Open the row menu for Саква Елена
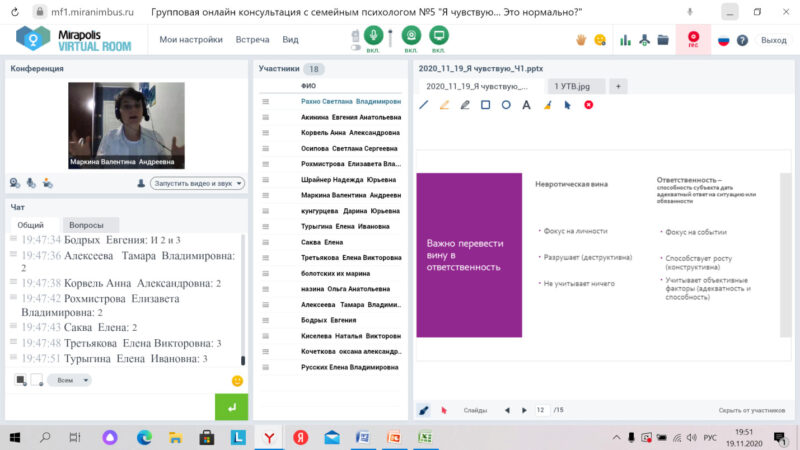800x450 pixels. pos(265,242)
